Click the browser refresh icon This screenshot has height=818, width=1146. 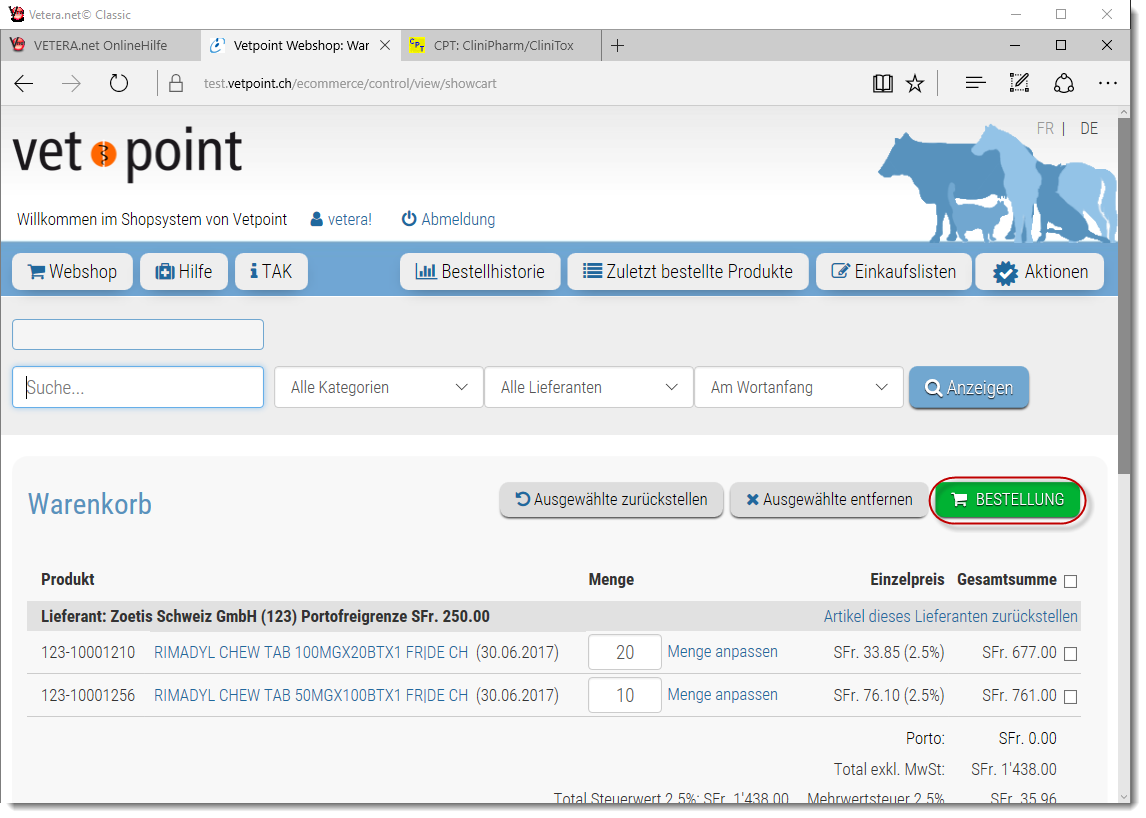tap(119, 84)
